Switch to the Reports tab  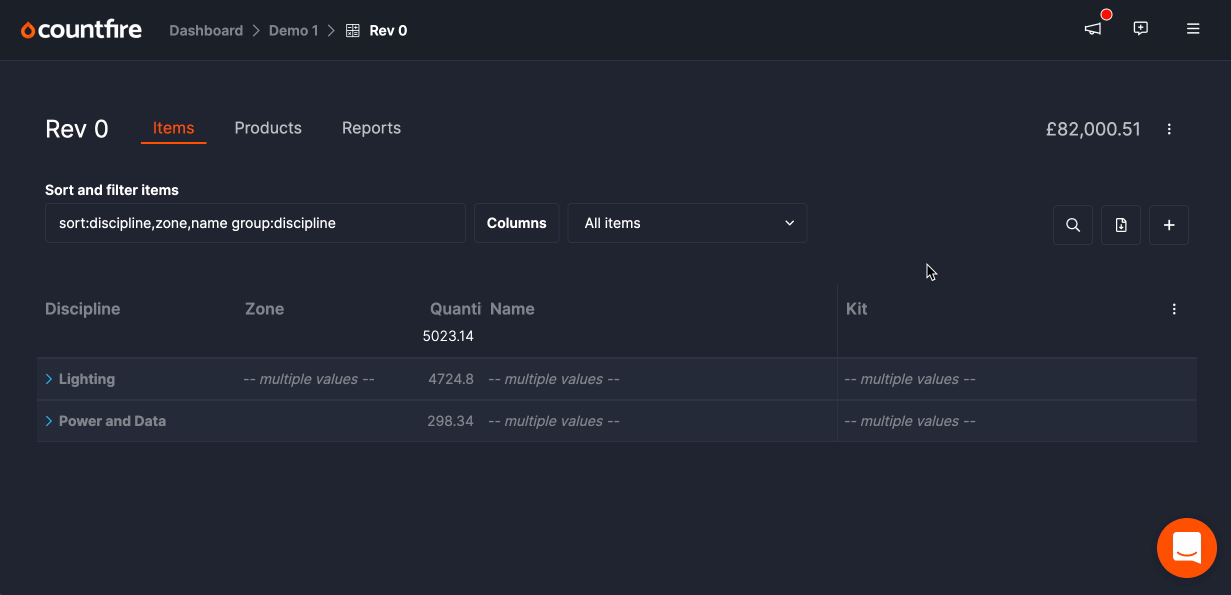[371, 128]
